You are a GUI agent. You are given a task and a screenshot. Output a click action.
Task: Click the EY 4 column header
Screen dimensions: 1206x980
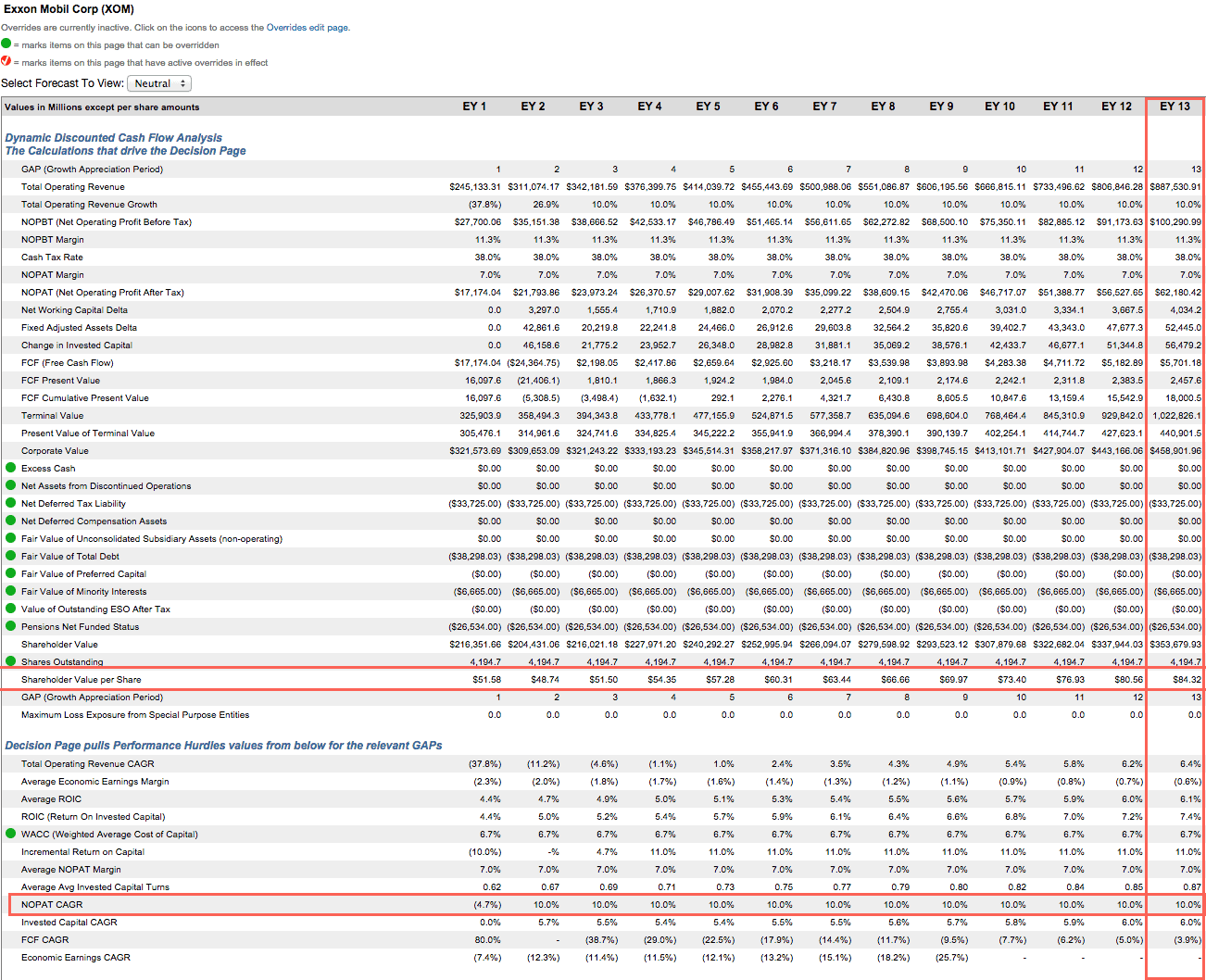pos(649,107)
